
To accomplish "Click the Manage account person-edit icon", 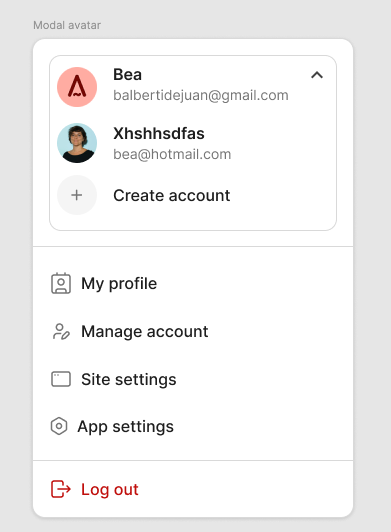I will click(x=61, y=331).
